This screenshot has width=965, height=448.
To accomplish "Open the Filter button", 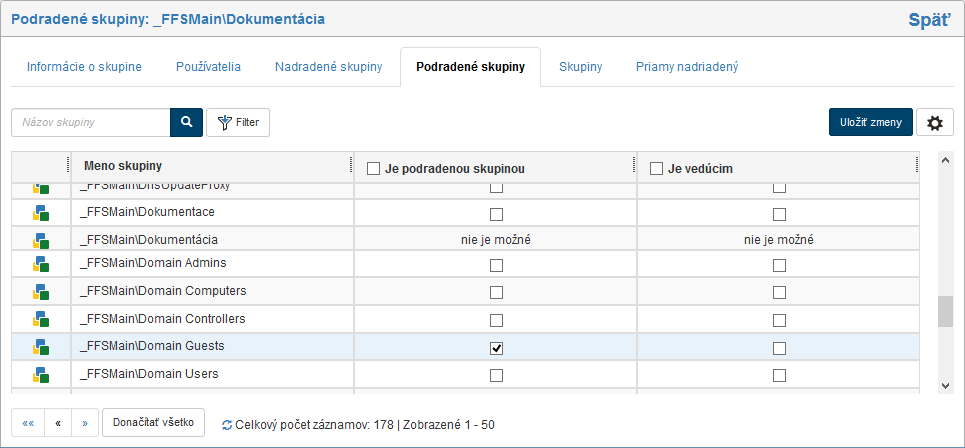I will pos(238,122).
